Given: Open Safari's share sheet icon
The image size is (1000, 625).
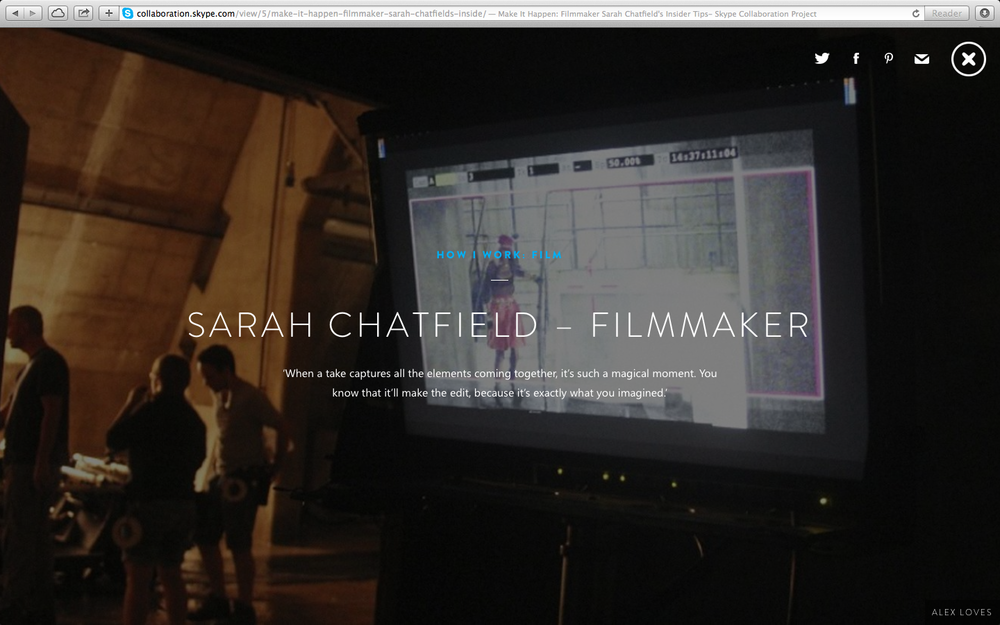Looking at the screenshot, I should click(x=83, y=13).
